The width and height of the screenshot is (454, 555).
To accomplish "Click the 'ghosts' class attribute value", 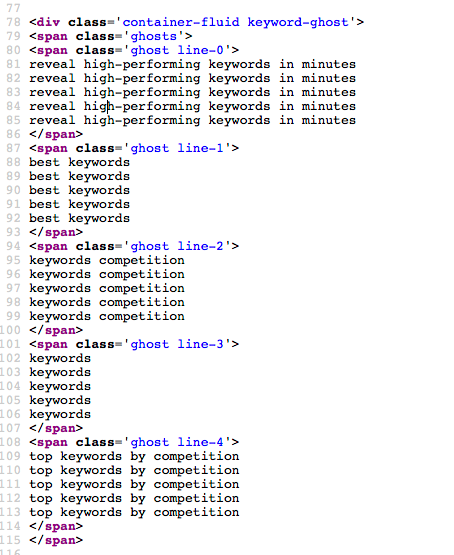I will tap(154, 36).
